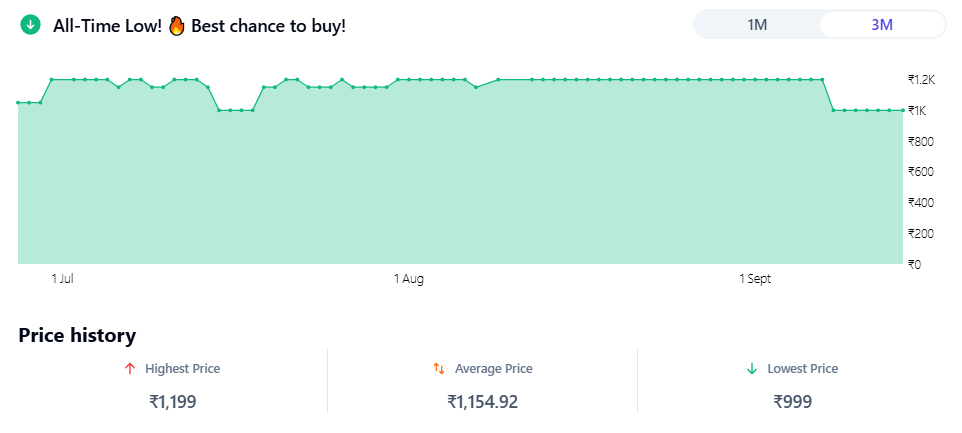This screenshot has width=962, height=433.
Task: Click the first data point on the chart
Action: click(18, 102)
